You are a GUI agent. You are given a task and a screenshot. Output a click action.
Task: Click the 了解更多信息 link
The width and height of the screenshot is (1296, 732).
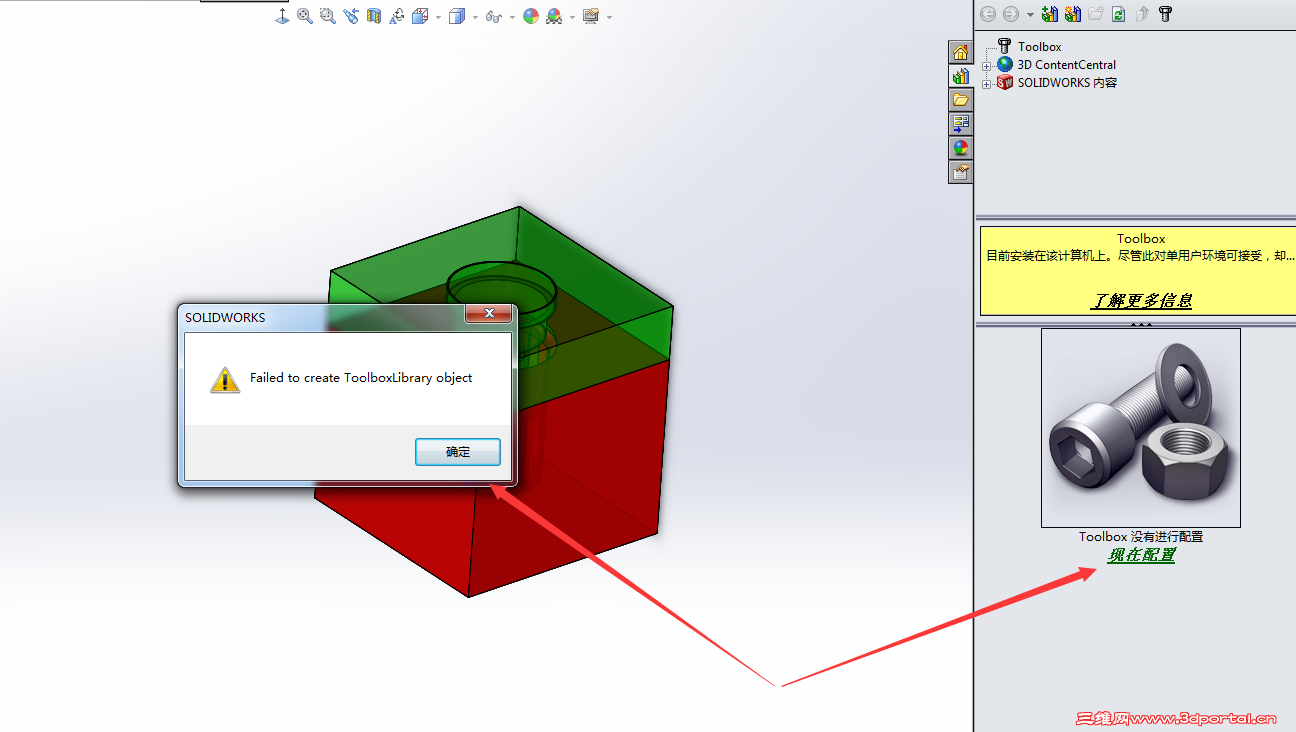point(1141,300)
